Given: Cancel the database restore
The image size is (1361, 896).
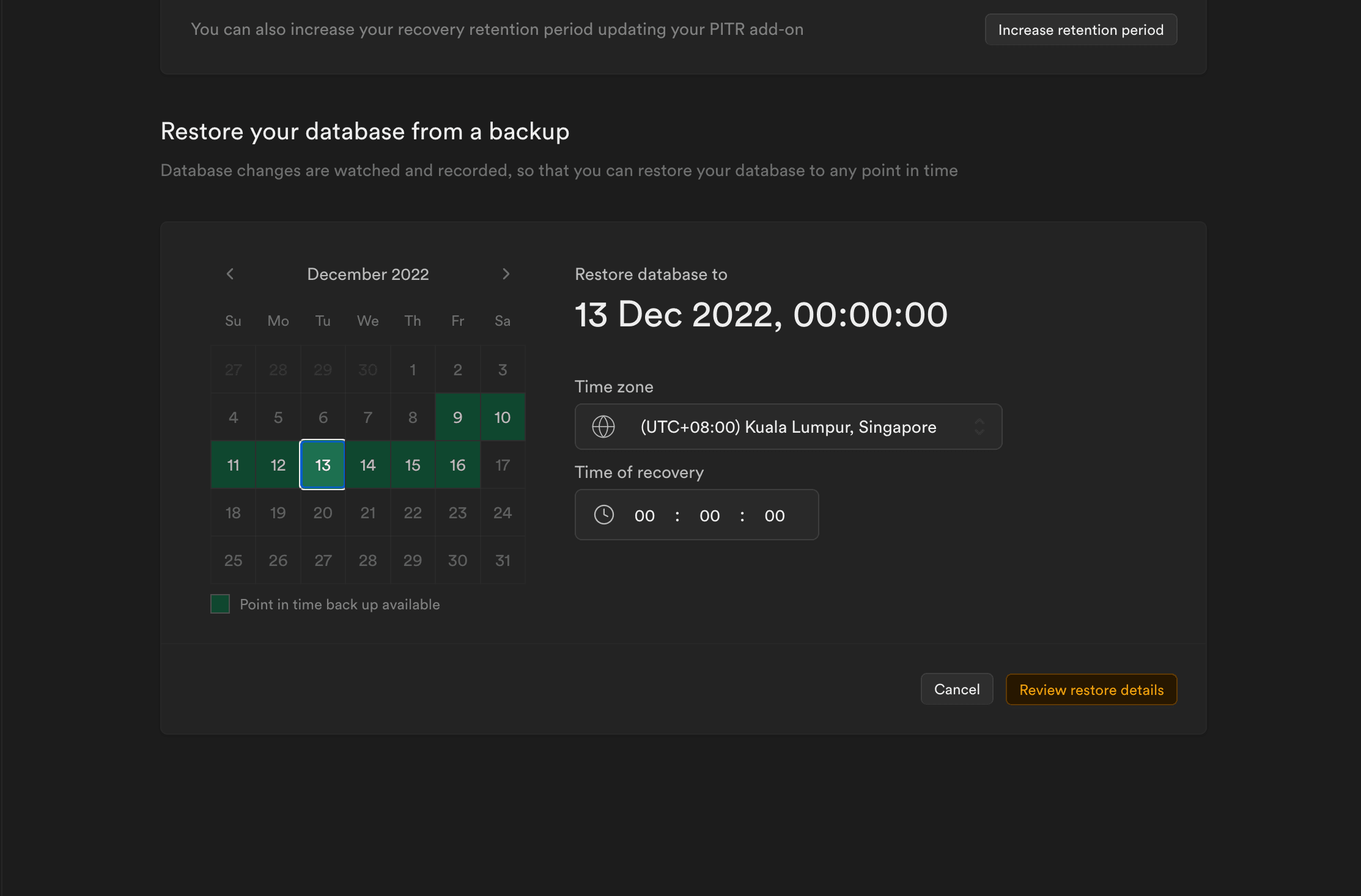Looking at the screenshot, I should click(x=956, y=689).
